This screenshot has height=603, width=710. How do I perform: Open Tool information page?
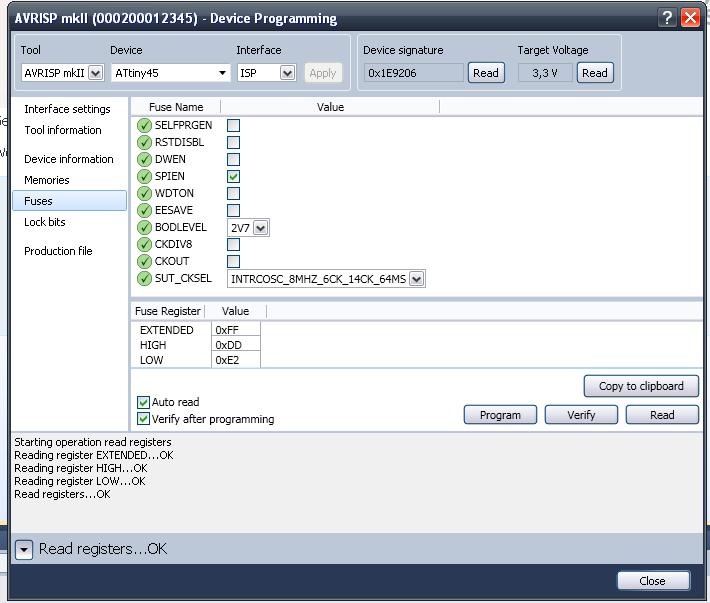click(63, 130)
